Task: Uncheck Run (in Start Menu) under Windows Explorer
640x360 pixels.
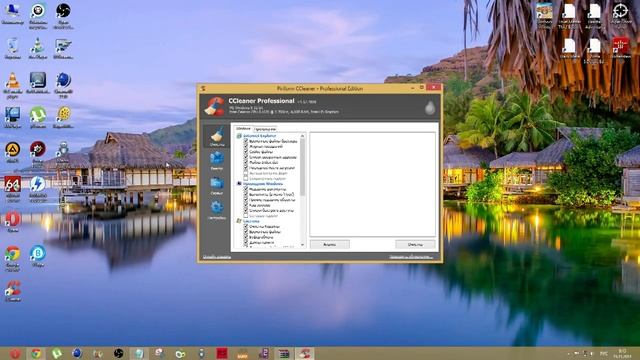Action: 246,195
